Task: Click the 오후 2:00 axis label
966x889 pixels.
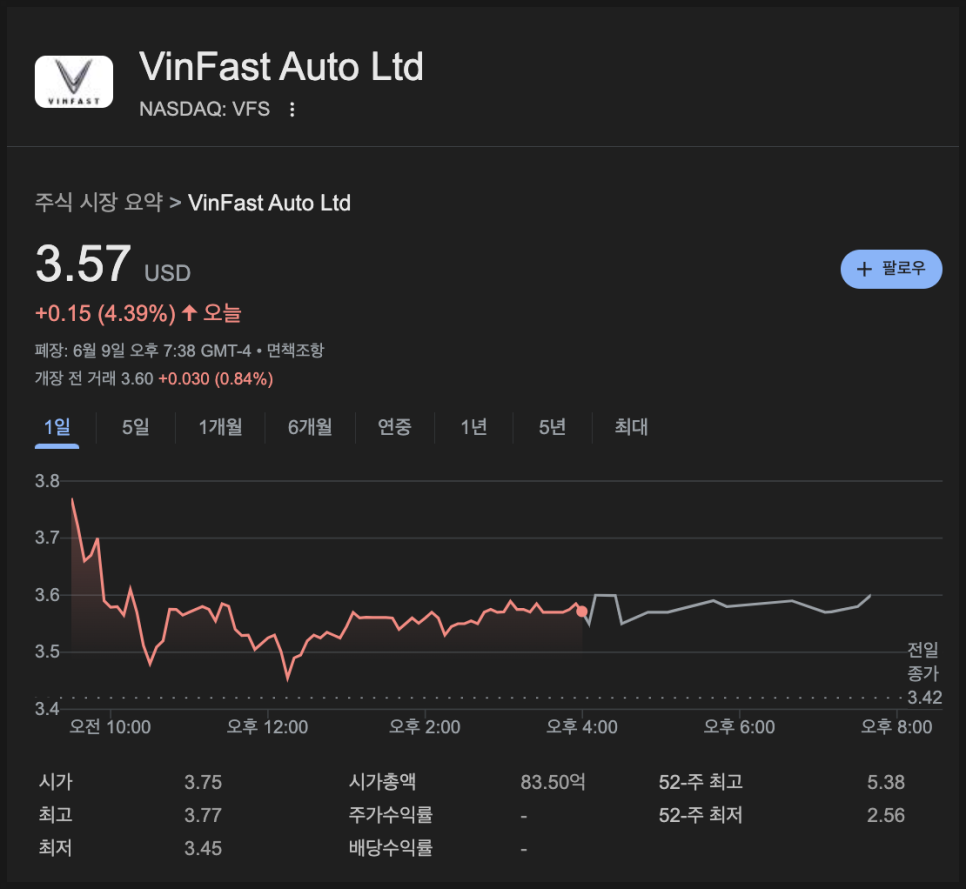Action: pyautogui.click(x=424, y=727)
